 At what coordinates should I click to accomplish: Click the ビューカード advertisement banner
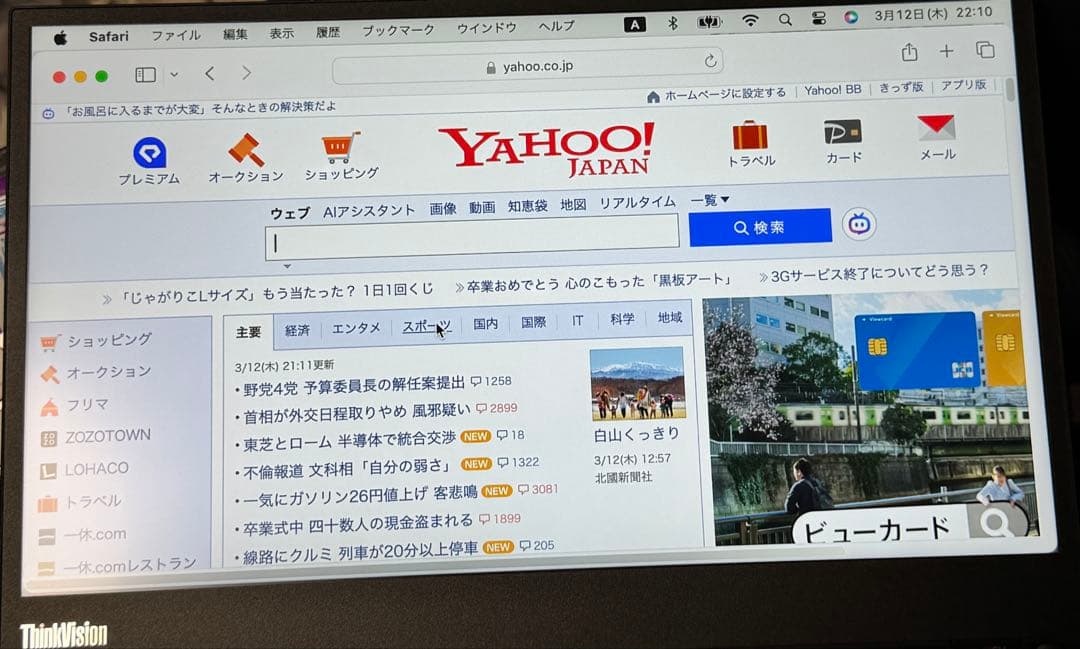[x=868, y=419]
